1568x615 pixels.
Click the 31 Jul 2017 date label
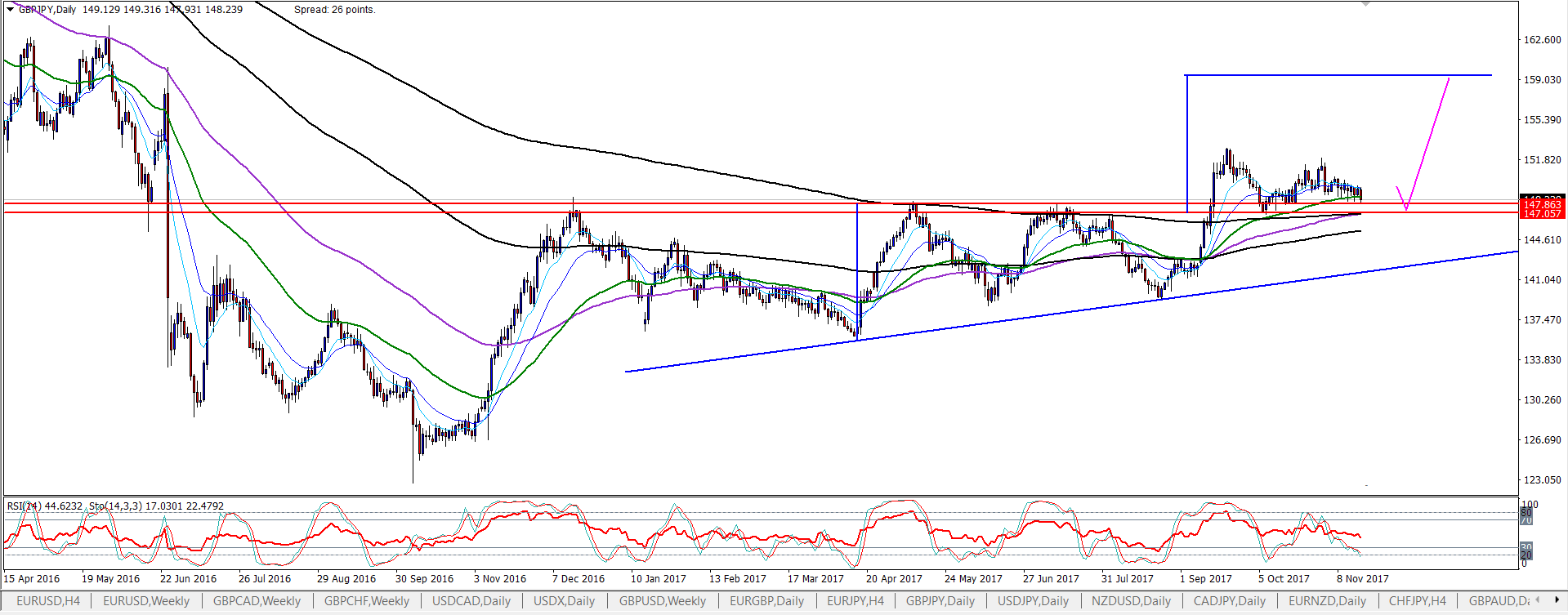pos(1128,579)
